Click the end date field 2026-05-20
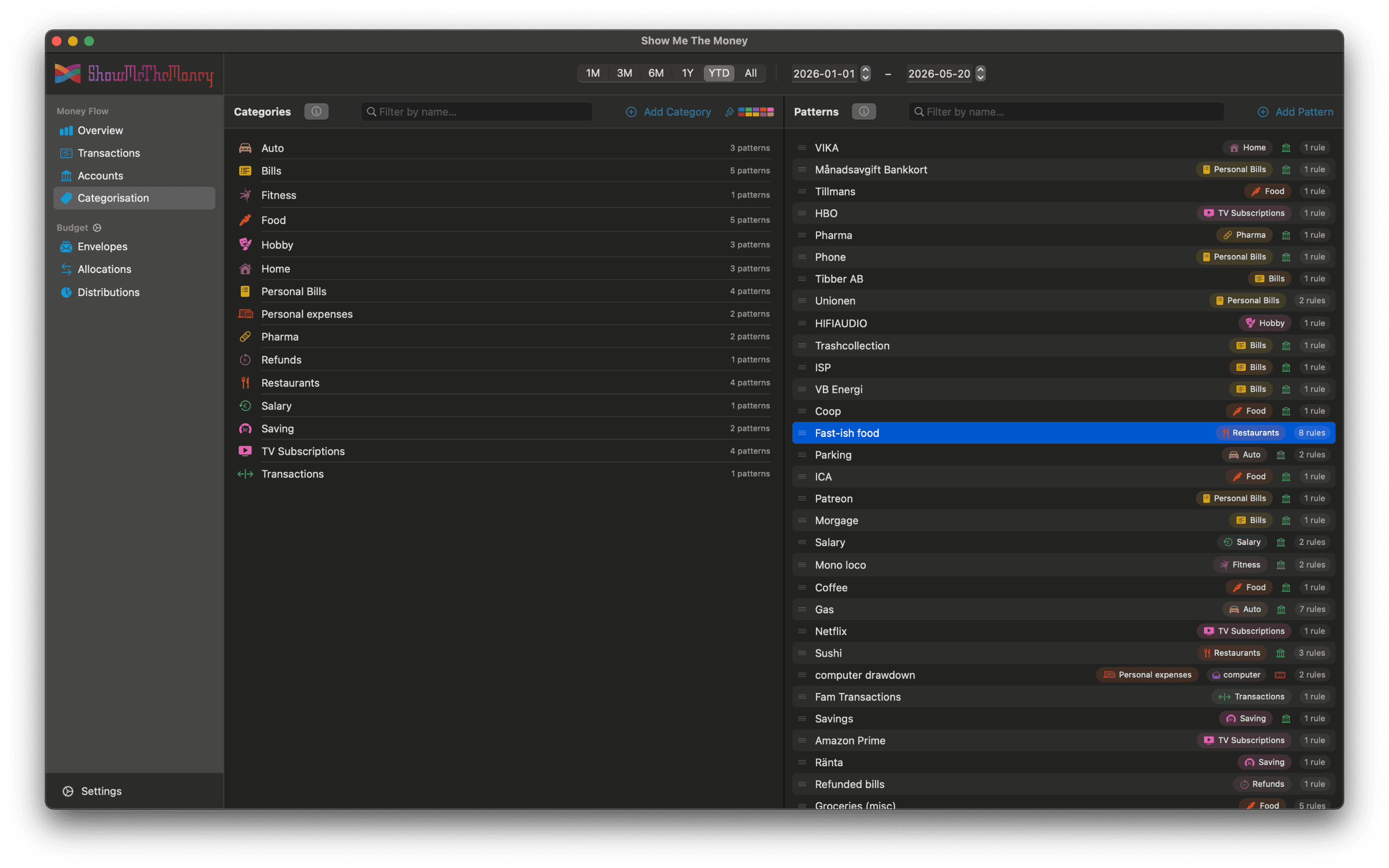The height and width of the screenshot is (868, 1389). pos(939,73)
